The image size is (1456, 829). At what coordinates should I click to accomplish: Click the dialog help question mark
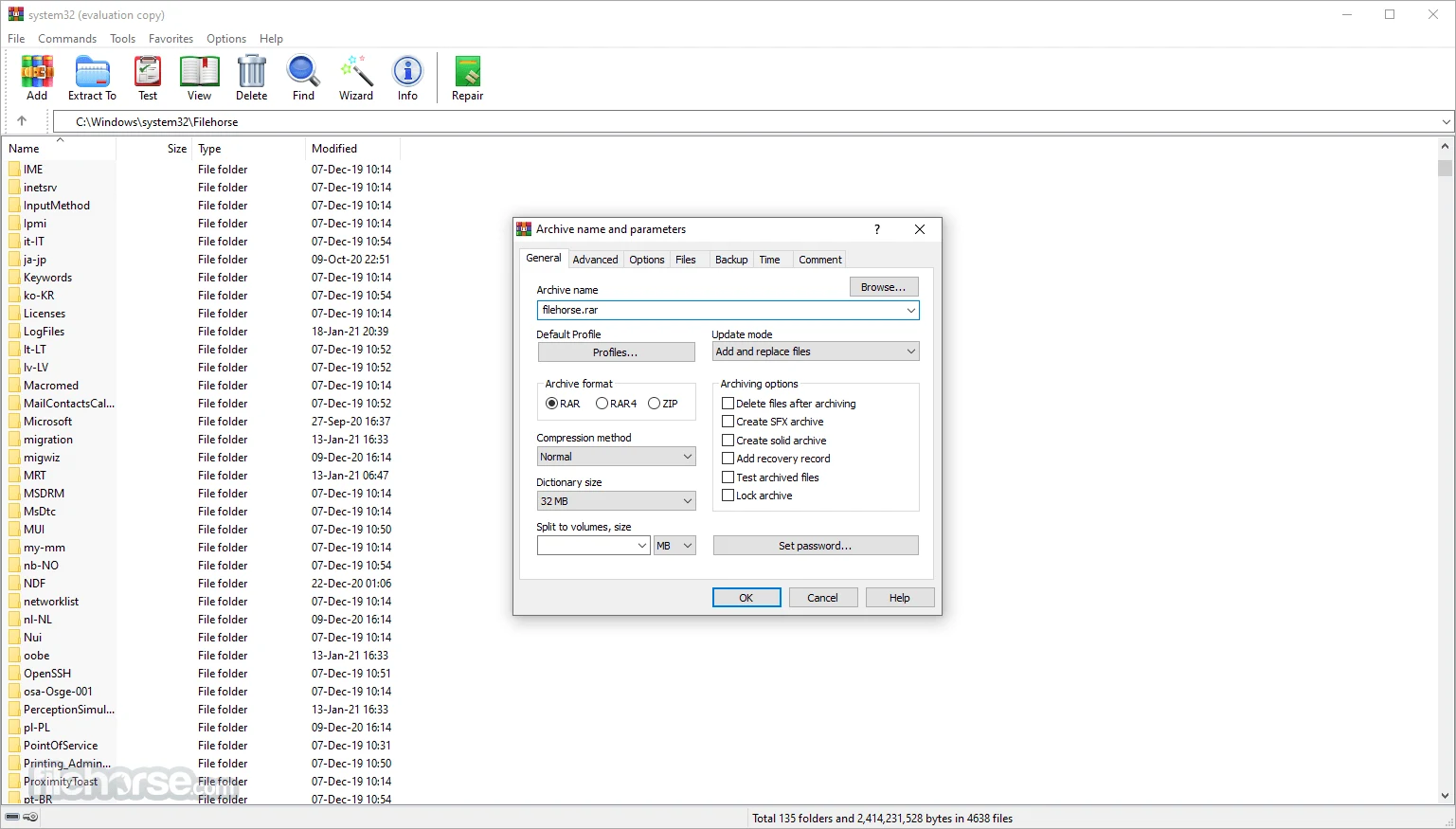tap(876, 229)
